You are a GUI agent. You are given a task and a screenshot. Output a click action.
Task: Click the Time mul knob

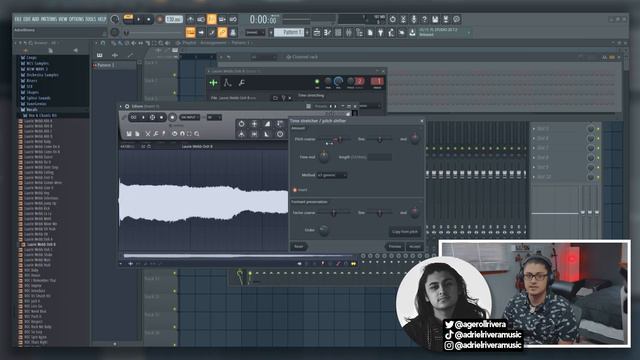click(x=324, y=157)
